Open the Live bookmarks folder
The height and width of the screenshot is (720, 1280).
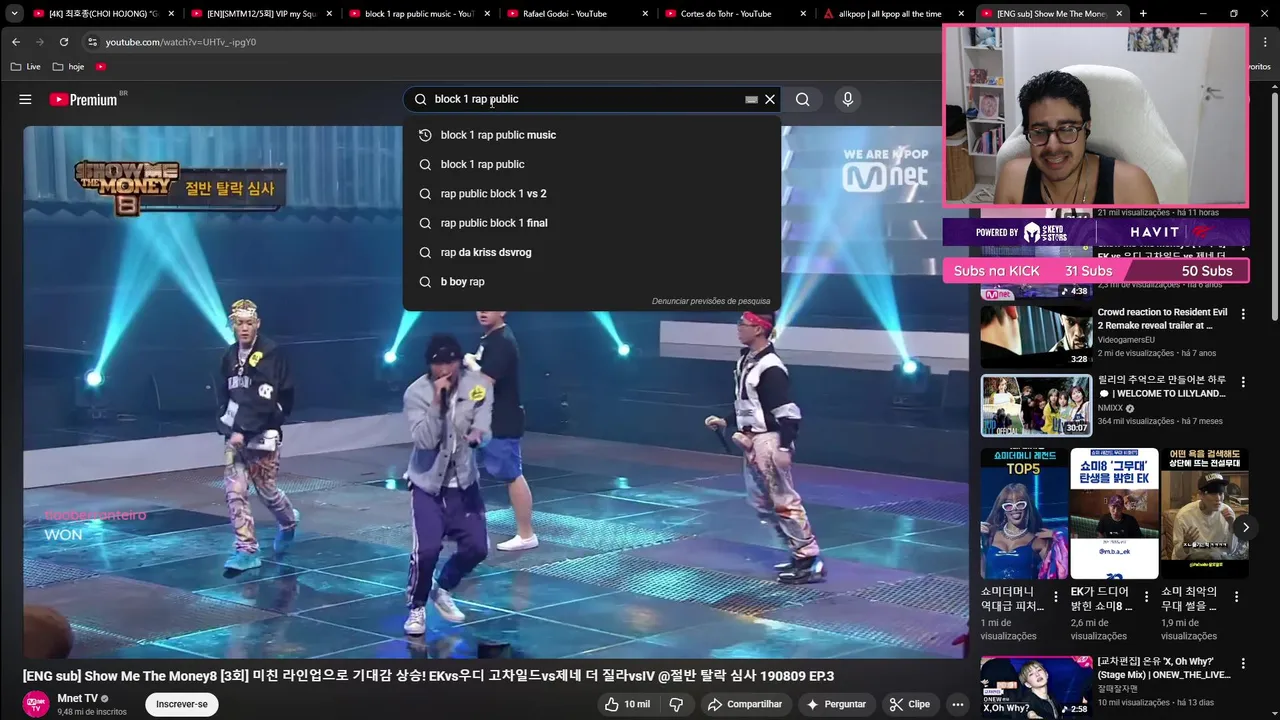[26, 67]
